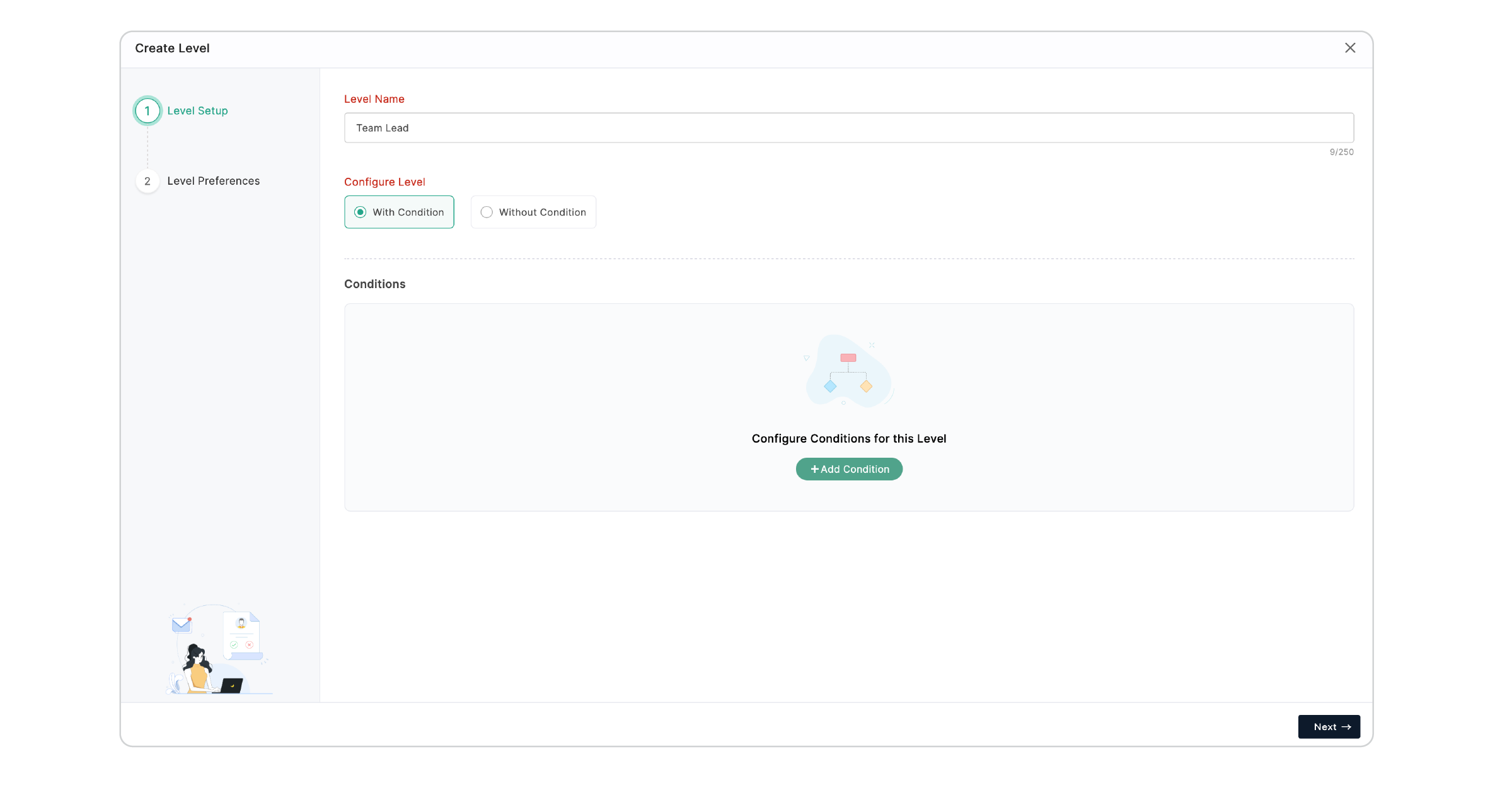Select the With Condition radio button
The height and width of the screenshot is (807, 1512).
click(361, 212)
